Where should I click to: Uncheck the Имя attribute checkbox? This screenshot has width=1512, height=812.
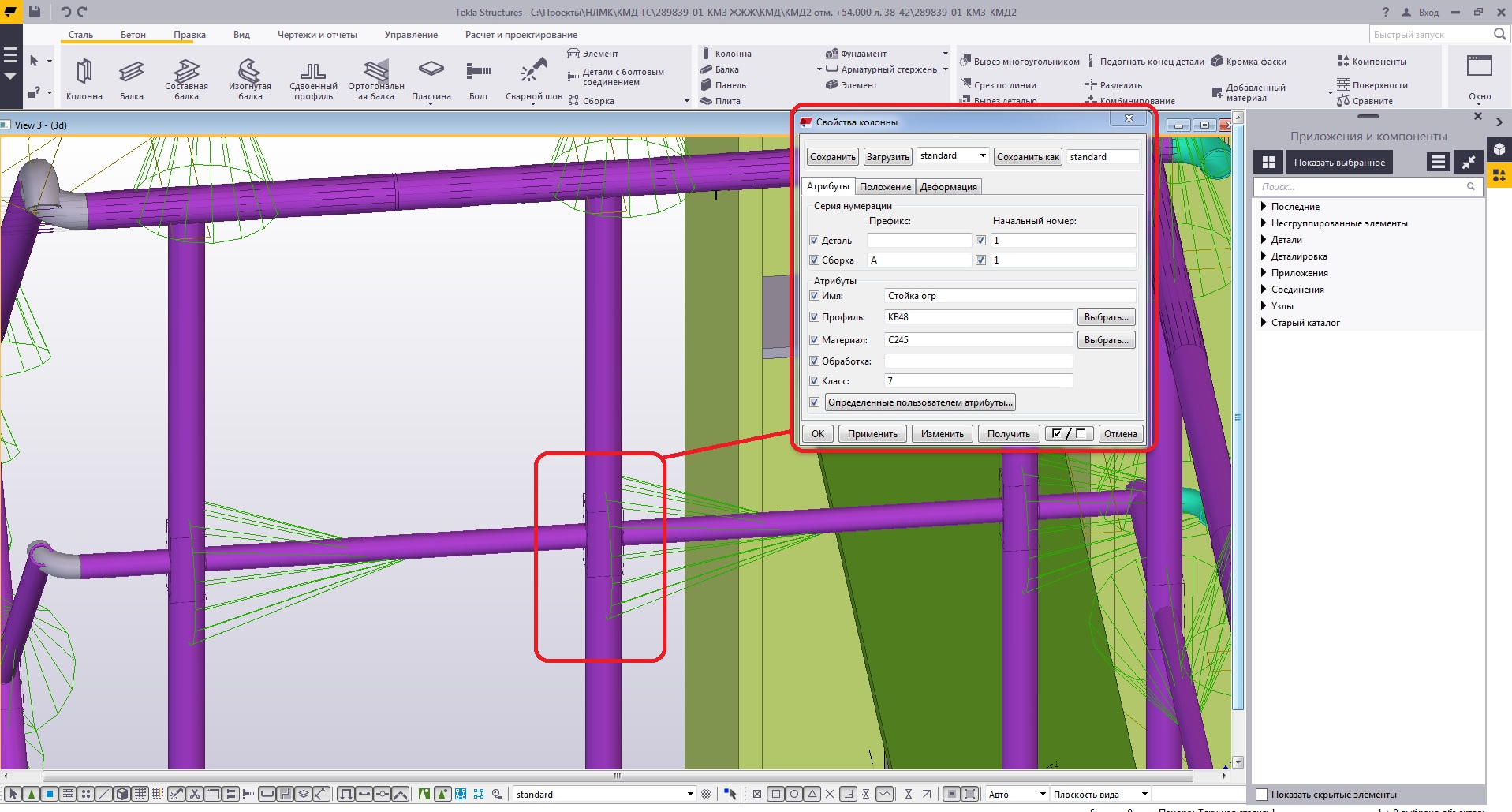pos(815,296)
